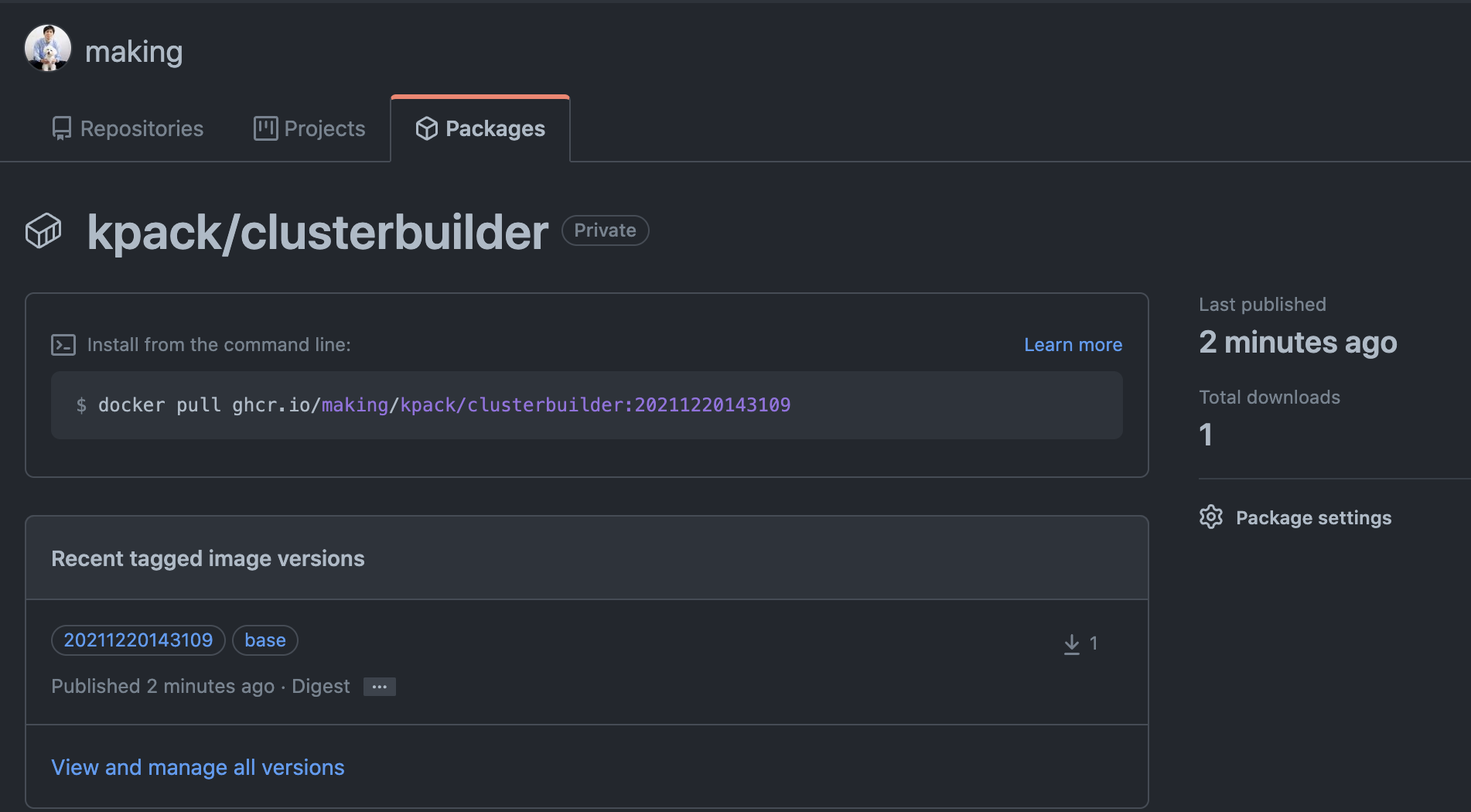Viewport: 1471px width, 812px height.
Task: Click the Total downloads value 1
Action: pos(1206,435)
